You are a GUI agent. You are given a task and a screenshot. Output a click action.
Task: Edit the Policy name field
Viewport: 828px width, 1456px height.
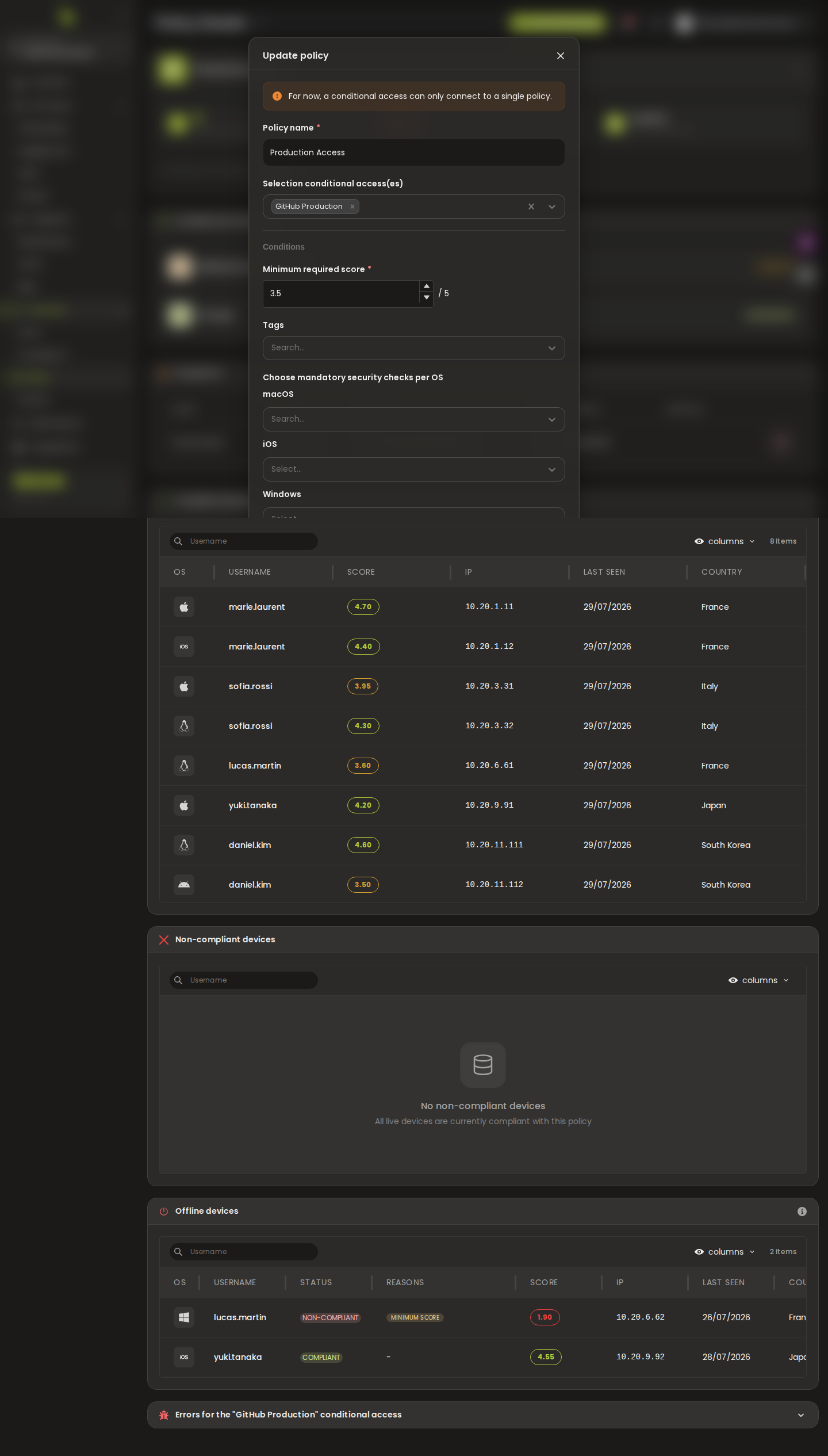(x=414, y=152)
